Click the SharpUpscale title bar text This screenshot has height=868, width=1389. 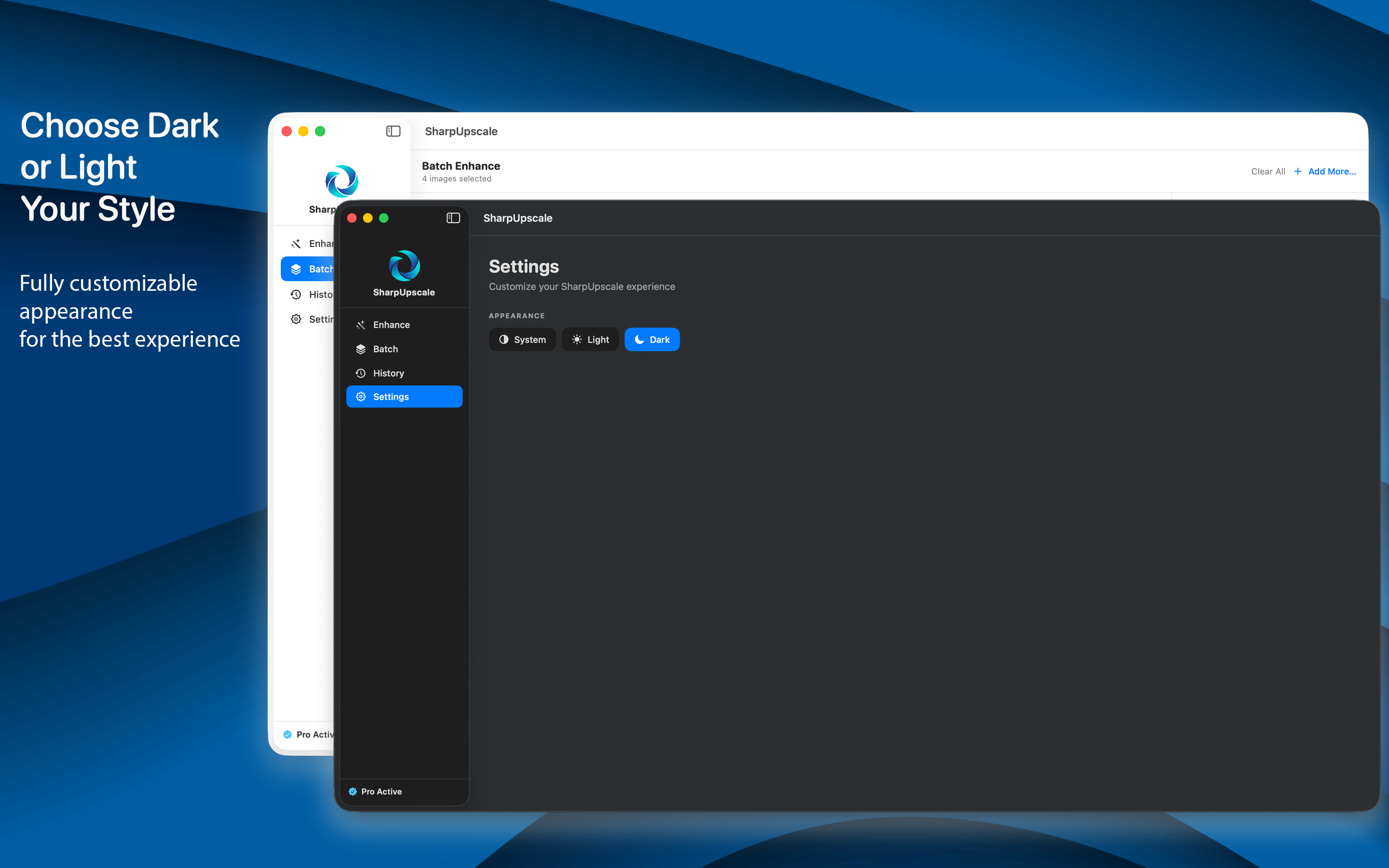click(517, 217)
